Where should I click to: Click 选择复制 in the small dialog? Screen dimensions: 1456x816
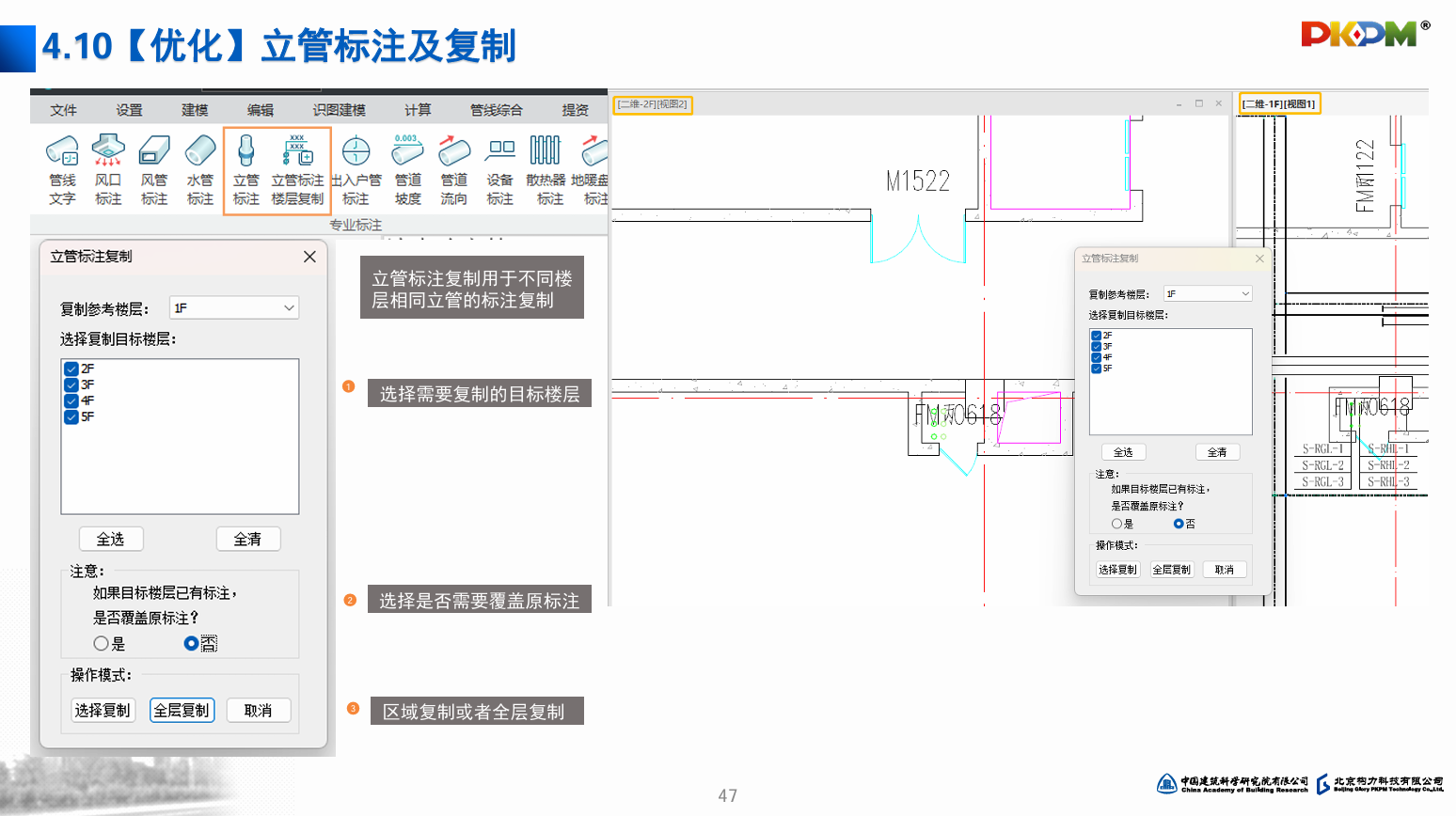tap(1117, 570)
